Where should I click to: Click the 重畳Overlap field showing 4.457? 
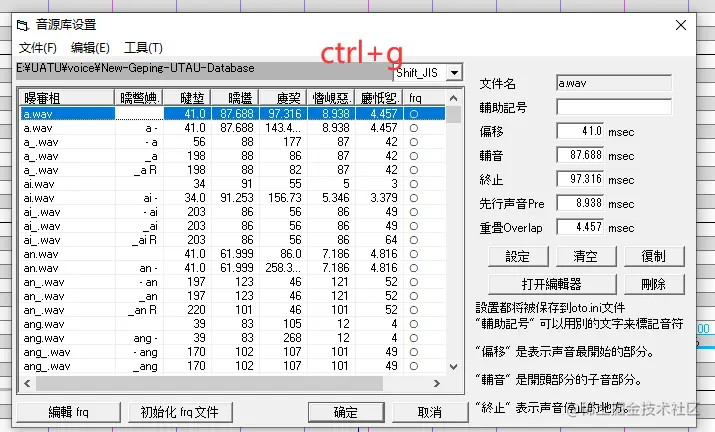pyautogui.click(x=580, y=227)
